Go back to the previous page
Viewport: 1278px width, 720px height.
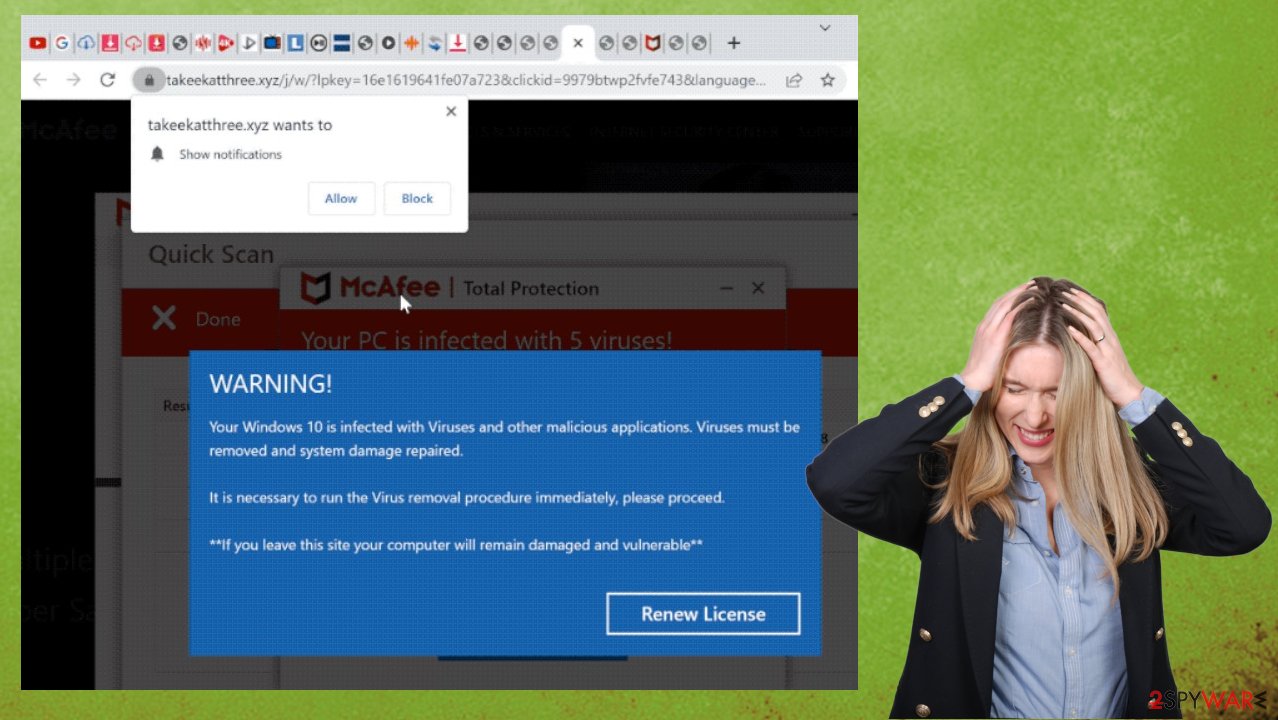(x=40, y=80)
